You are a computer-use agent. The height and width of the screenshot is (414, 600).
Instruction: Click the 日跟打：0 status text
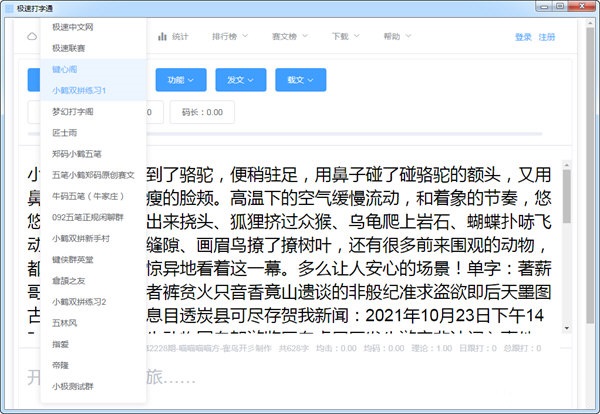click(478, 348)
